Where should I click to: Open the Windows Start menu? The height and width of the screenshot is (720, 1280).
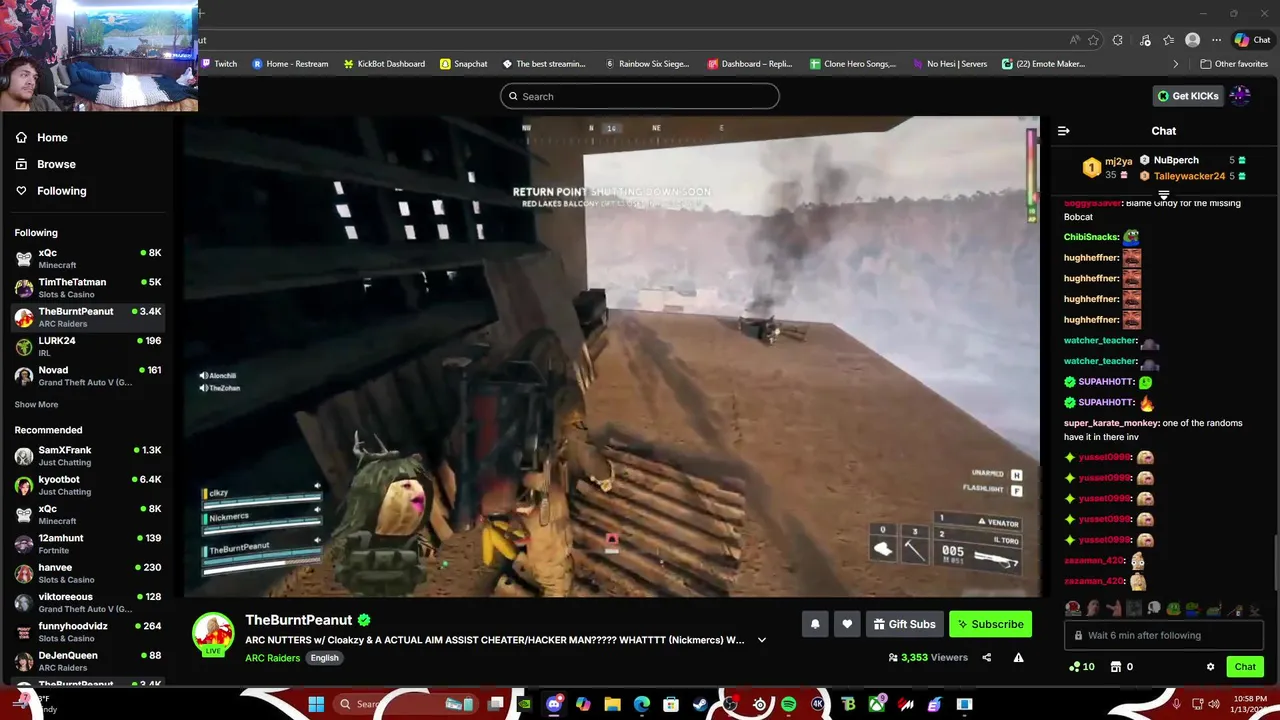coord(316,704)
